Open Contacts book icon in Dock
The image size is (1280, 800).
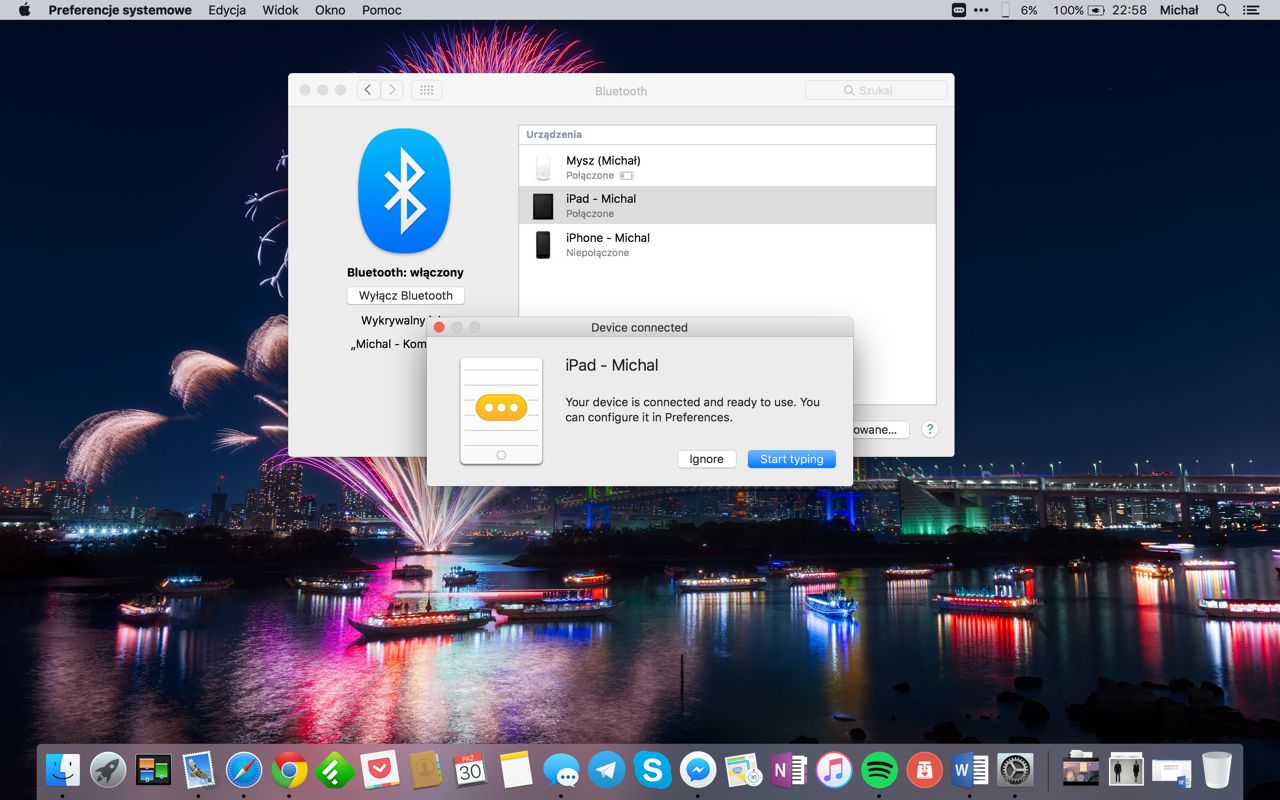coord(425,770)
